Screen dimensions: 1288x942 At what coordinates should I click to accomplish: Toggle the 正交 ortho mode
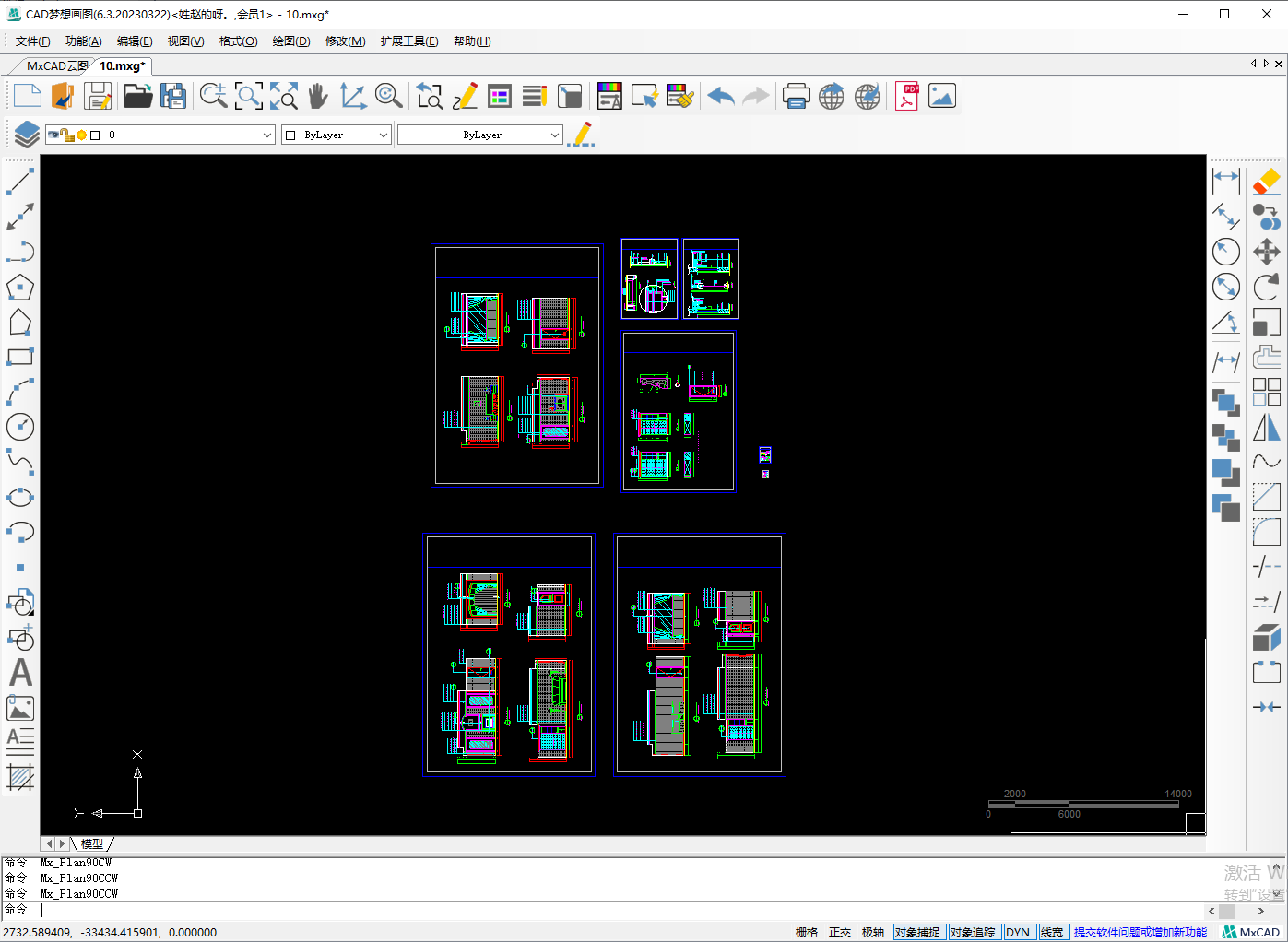(x=840, y=932)
